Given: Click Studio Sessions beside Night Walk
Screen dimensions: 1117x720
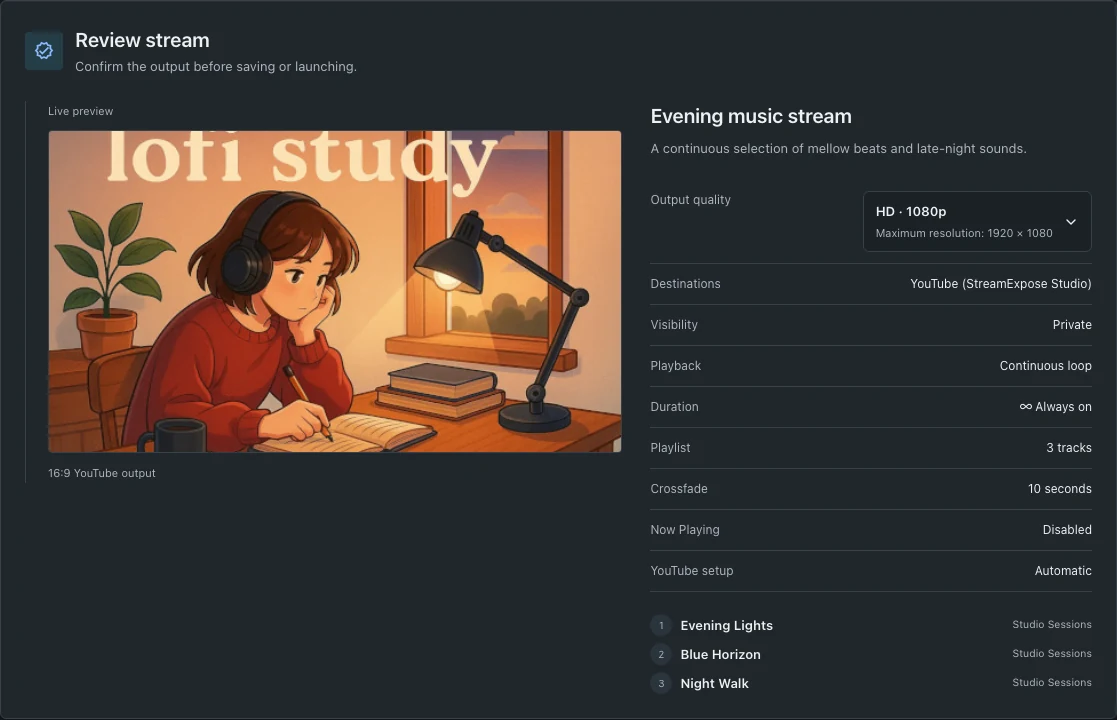Looking at the screenshot, I should click(1051, 683).
